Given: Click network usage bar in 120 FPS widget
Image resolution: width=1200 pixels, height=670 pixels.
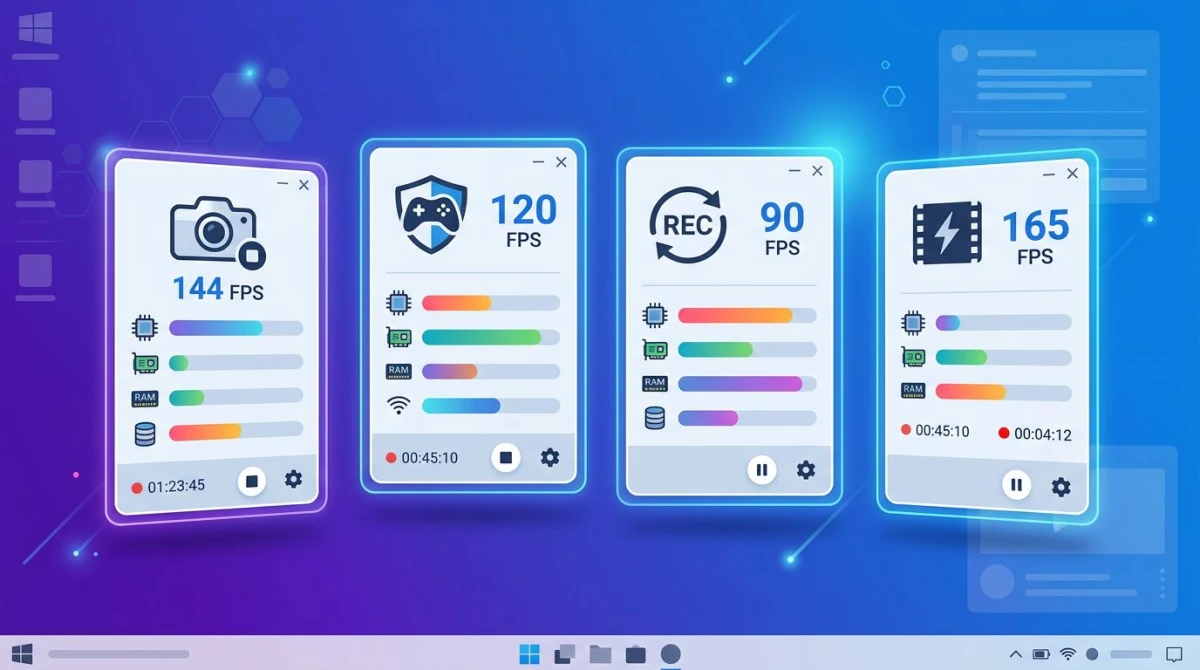Looking at the screenshot, I should point(491,405).
